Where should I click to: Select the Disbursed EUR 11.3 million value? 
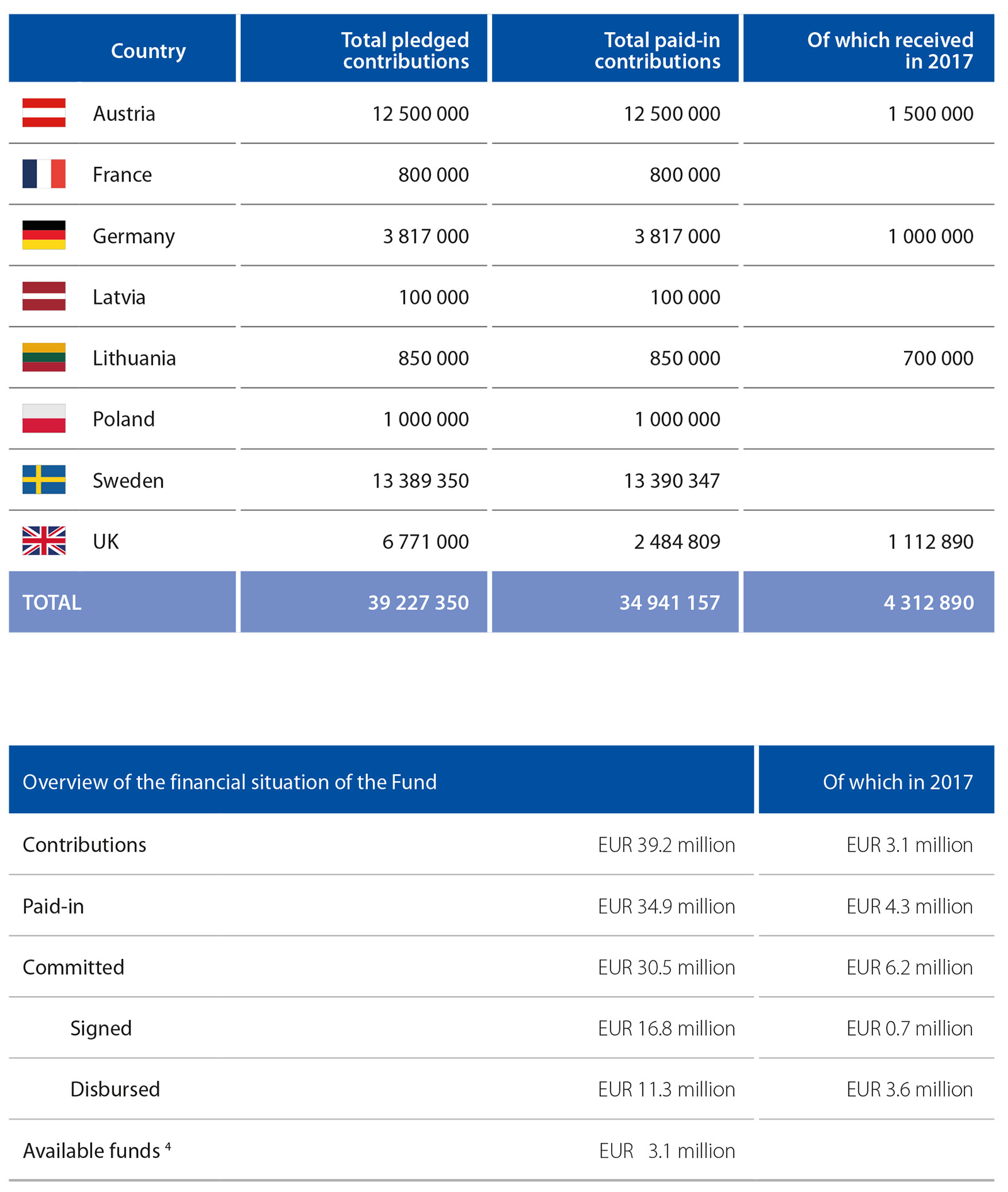[x=666, y=1089]
